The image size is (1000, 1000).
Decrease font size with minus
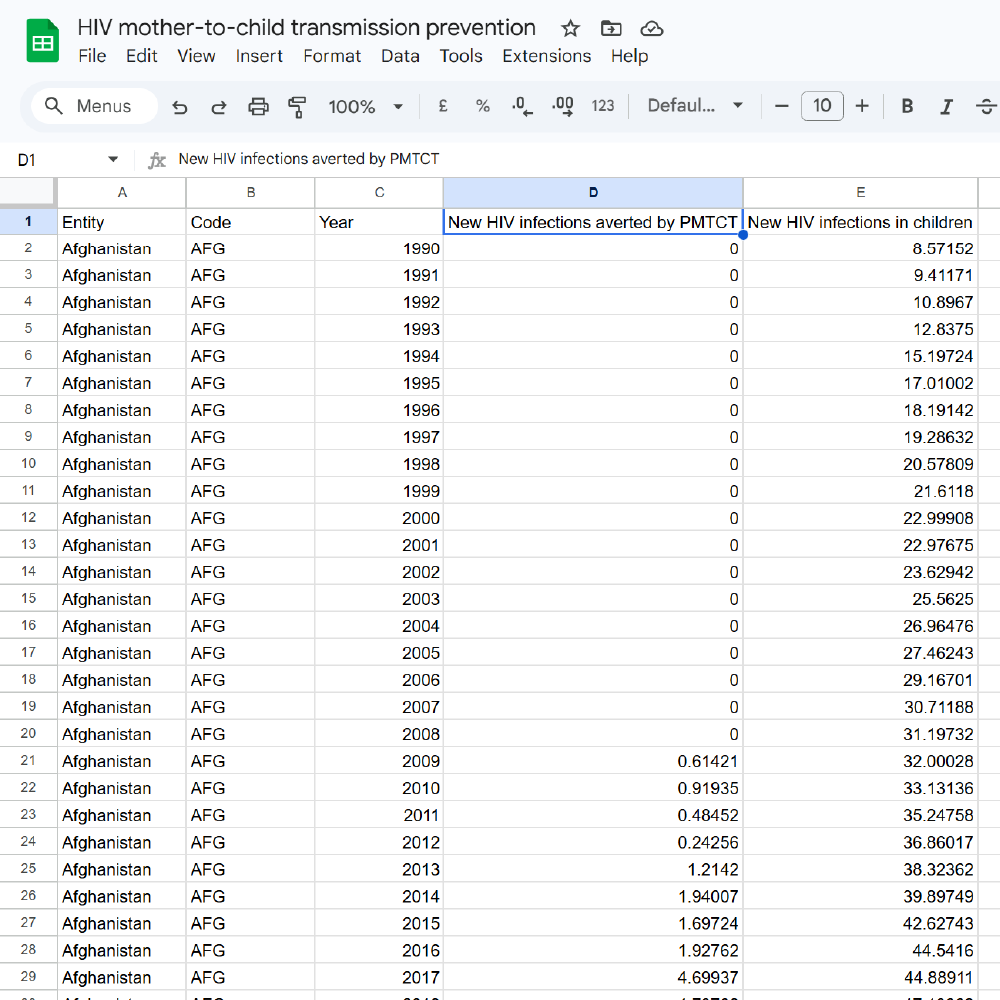pos(782,106)
